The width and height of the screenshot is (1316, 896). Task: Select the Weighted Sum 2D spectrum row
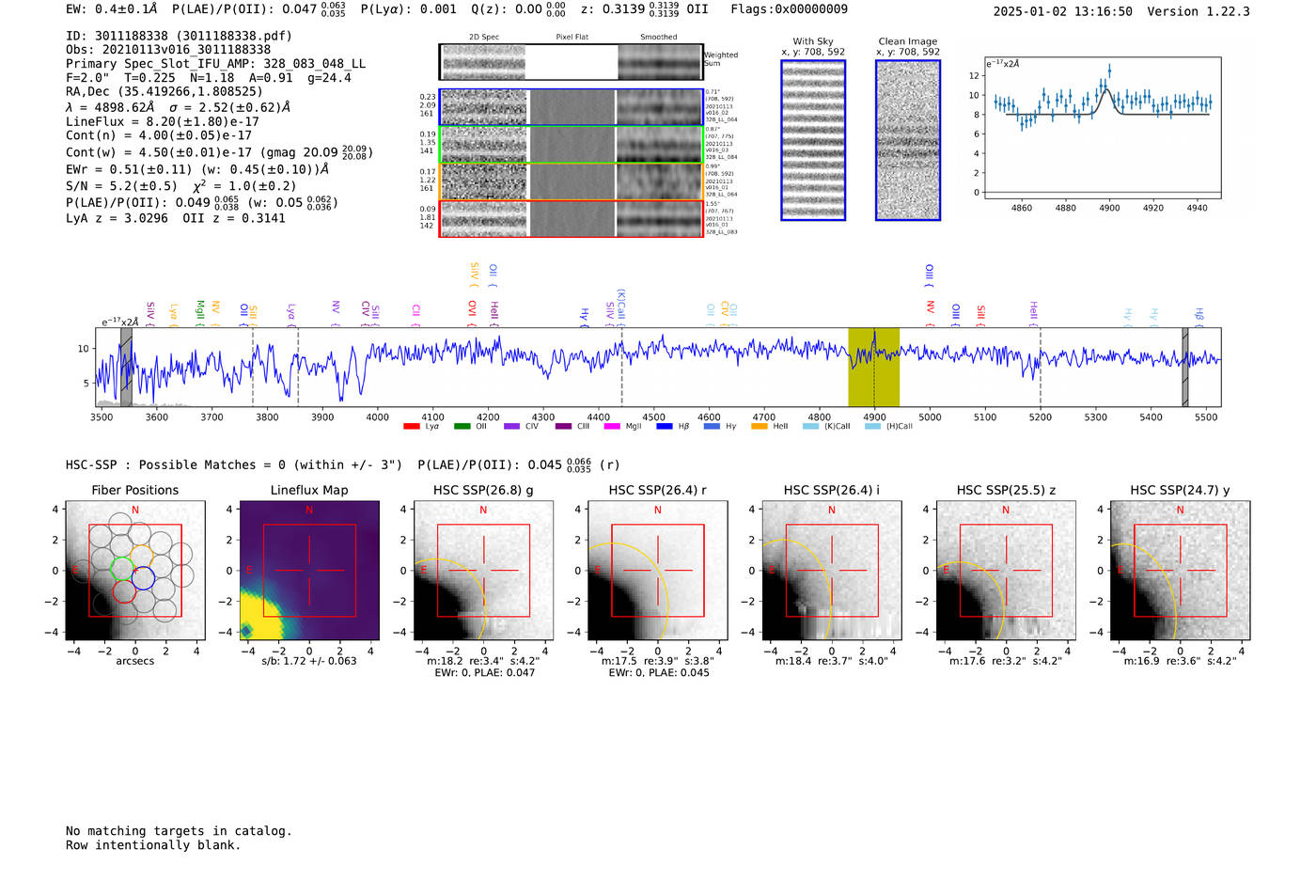point(572,62)
